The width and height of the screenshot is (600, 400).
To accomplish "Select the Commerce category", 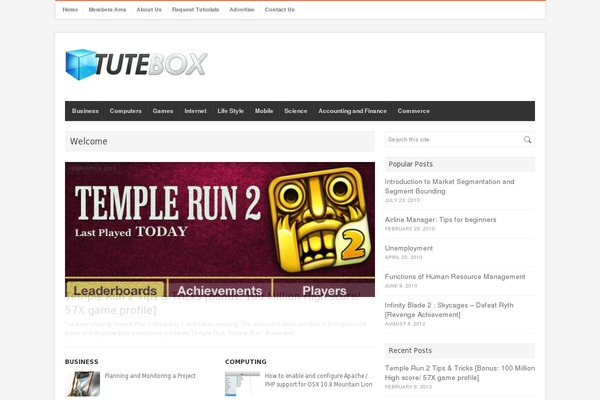I will (x=414, y=111).
